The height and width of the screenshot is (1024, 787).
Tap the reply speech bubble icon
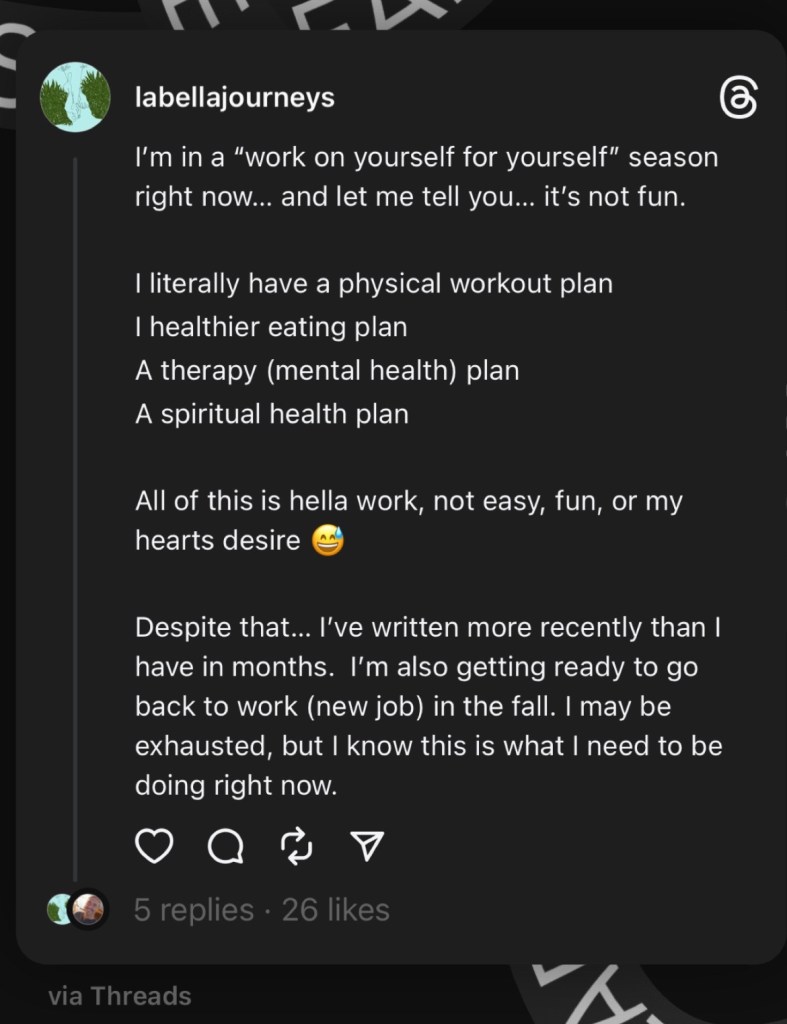225,848
